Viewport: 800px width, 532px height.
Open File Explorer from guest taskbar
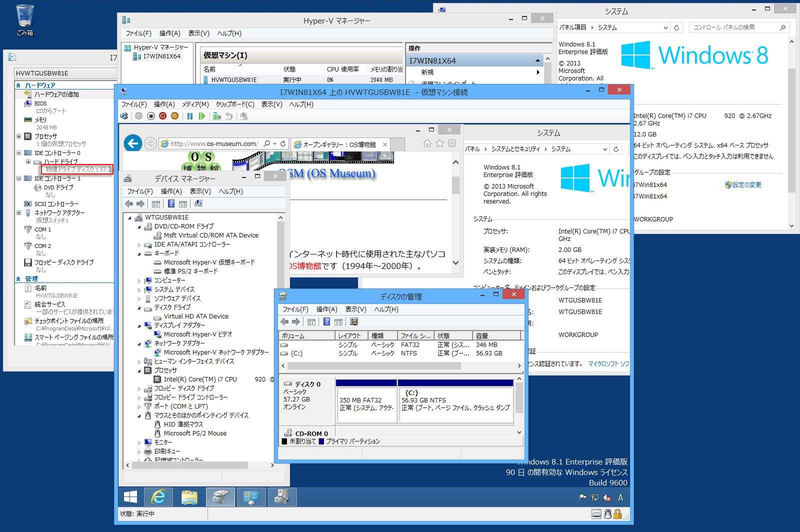click(x=189, y=497)
